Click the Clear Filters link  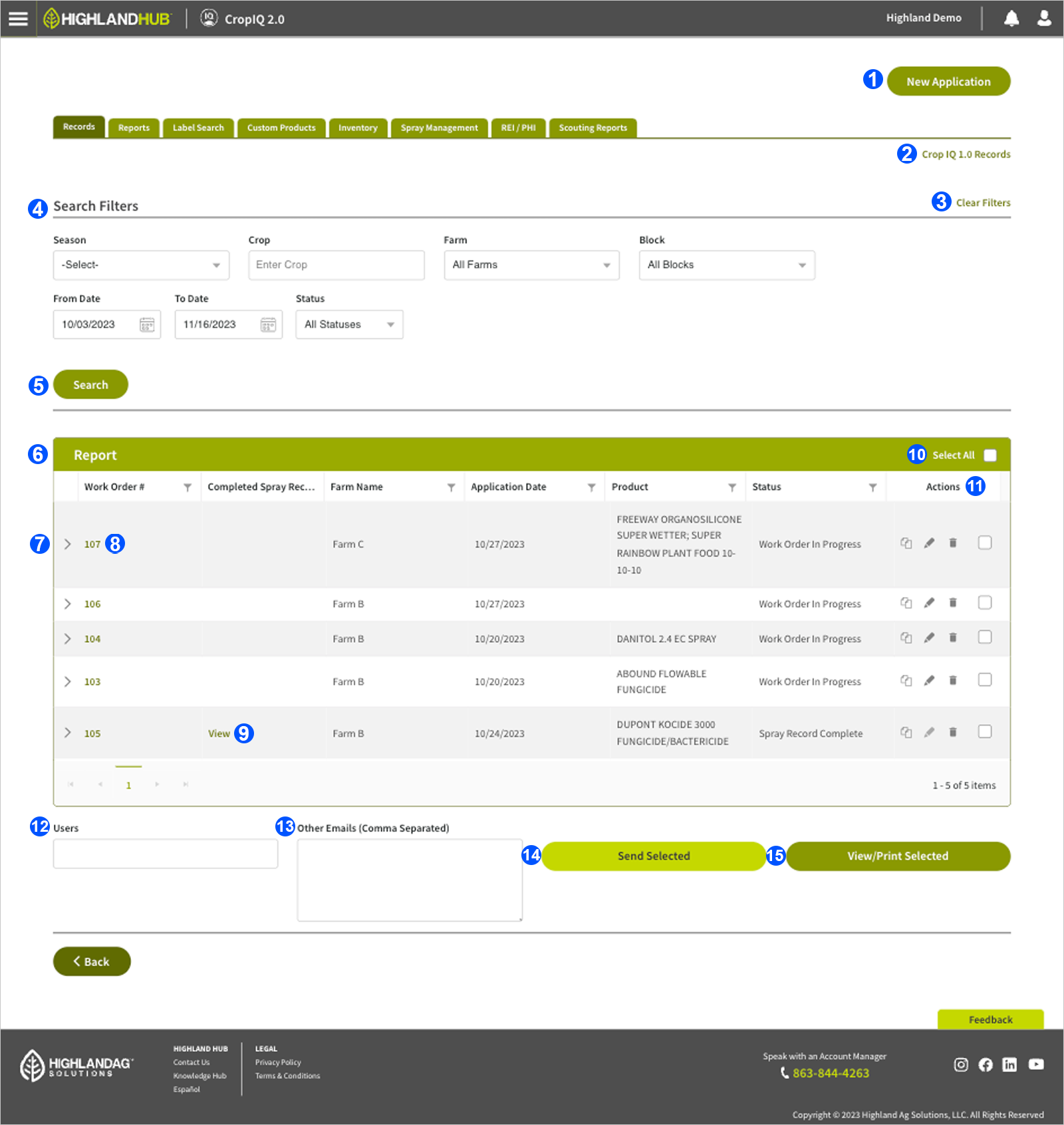[x=983, y=203]
